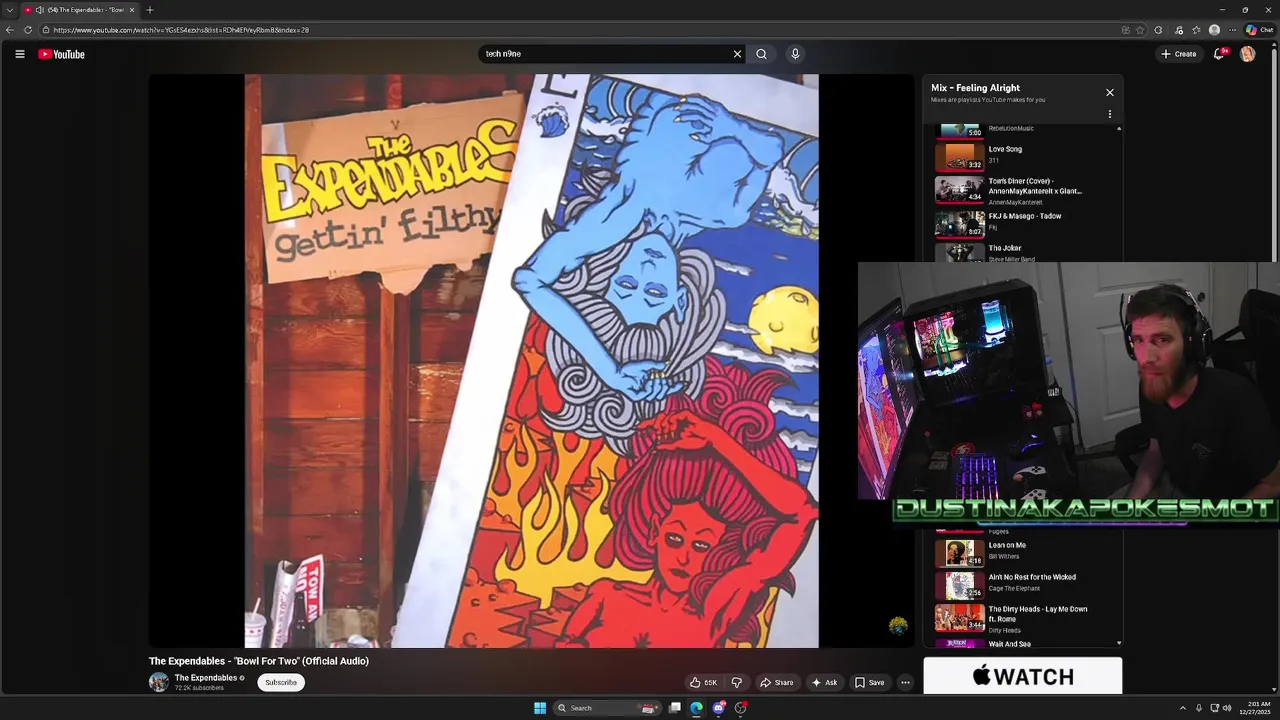Close The Expendables browser tab
The width and height of the screenshot is (1280, 720).
134,10
